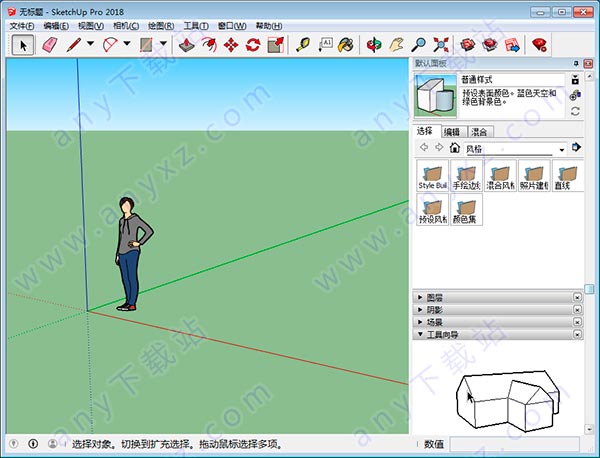Select the Orbit tool
This screenshot has height=458, width=600.
(374, 45)
